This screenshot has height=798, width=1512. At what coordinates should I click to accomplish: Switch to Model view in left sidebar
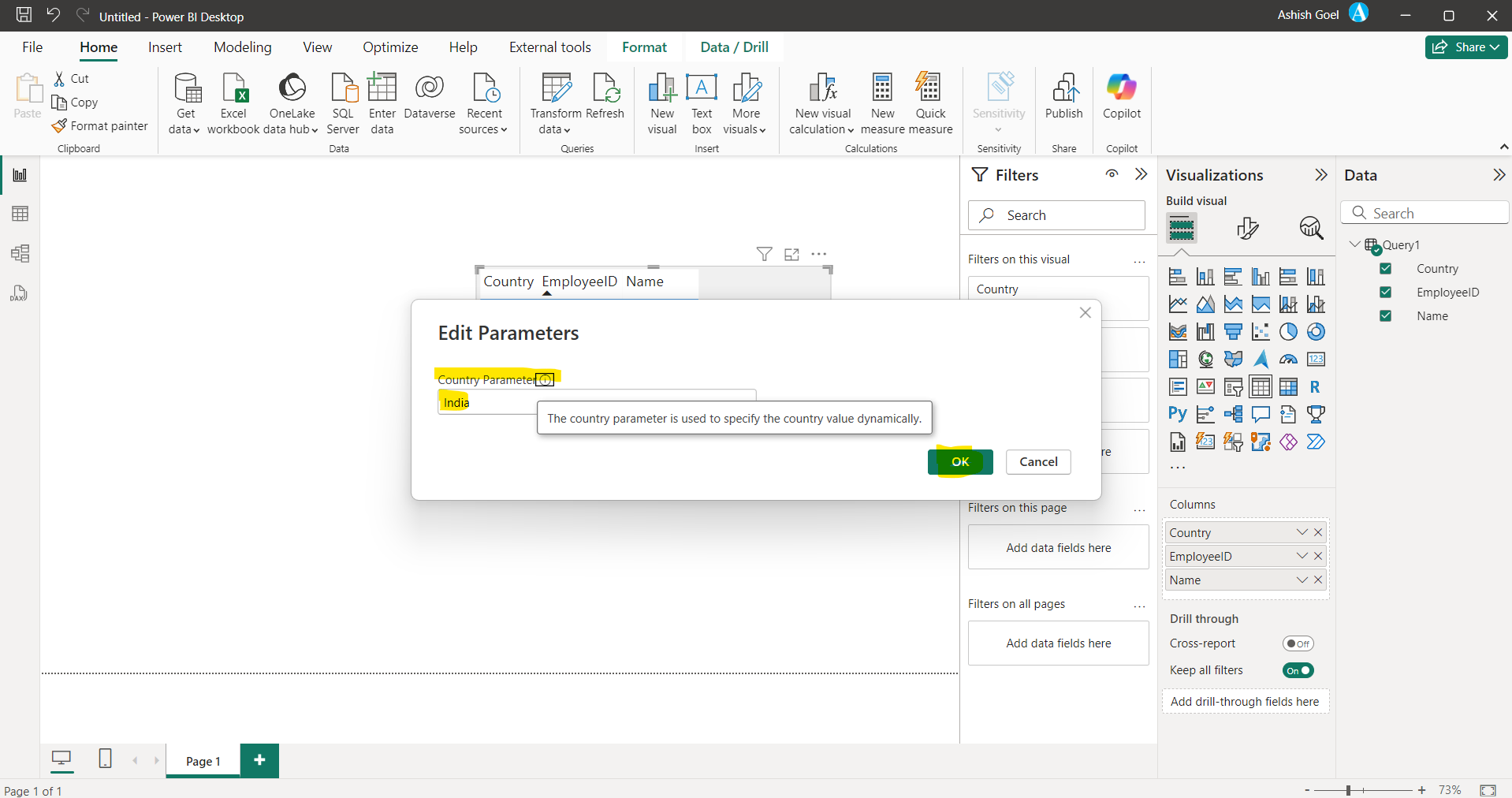click(x=20, y=253)
